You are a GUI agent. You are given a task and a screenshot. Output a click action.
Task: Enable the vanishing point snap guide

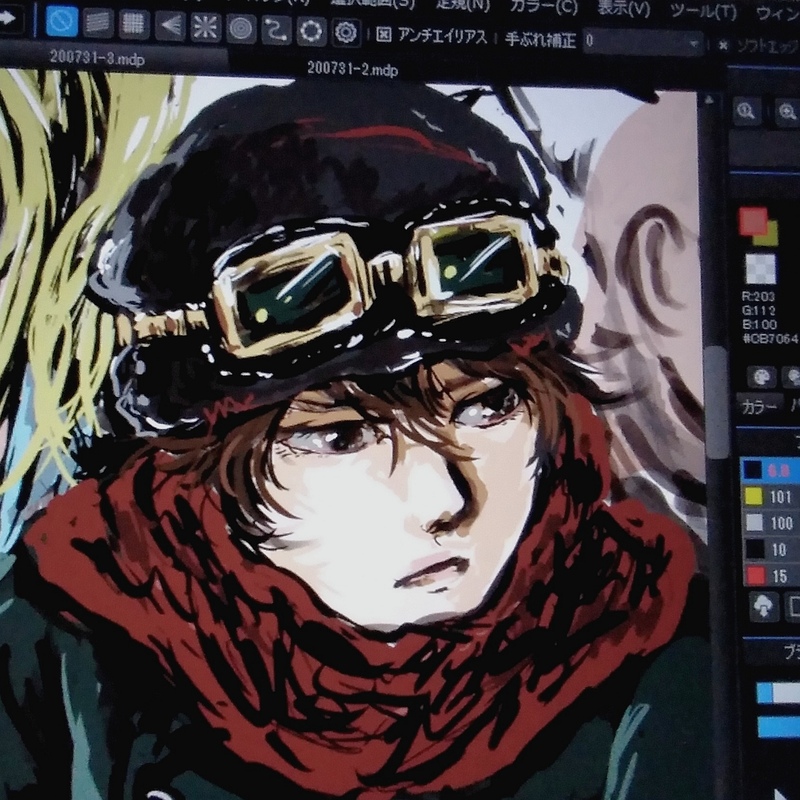coord(169,25)
